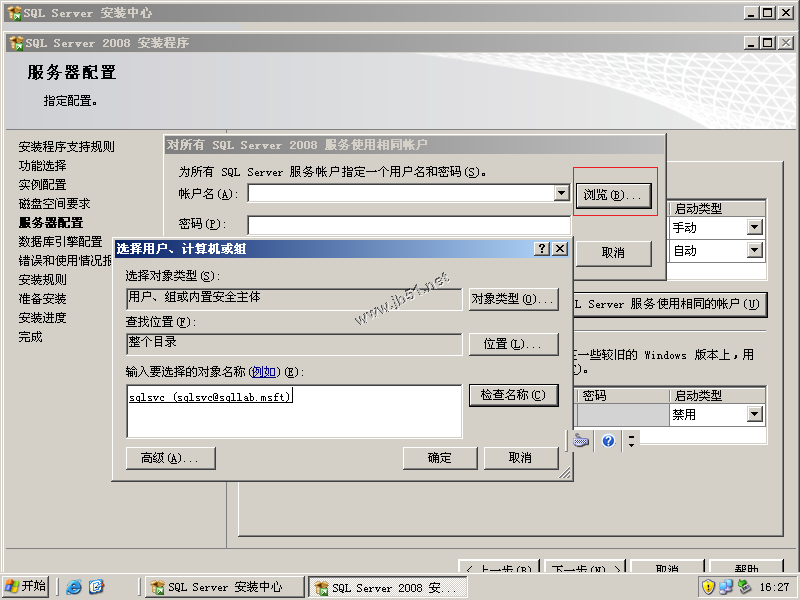The image size is (800, 600).
Task: Click Check Names (检查名称) button
Action: point(513,395)
